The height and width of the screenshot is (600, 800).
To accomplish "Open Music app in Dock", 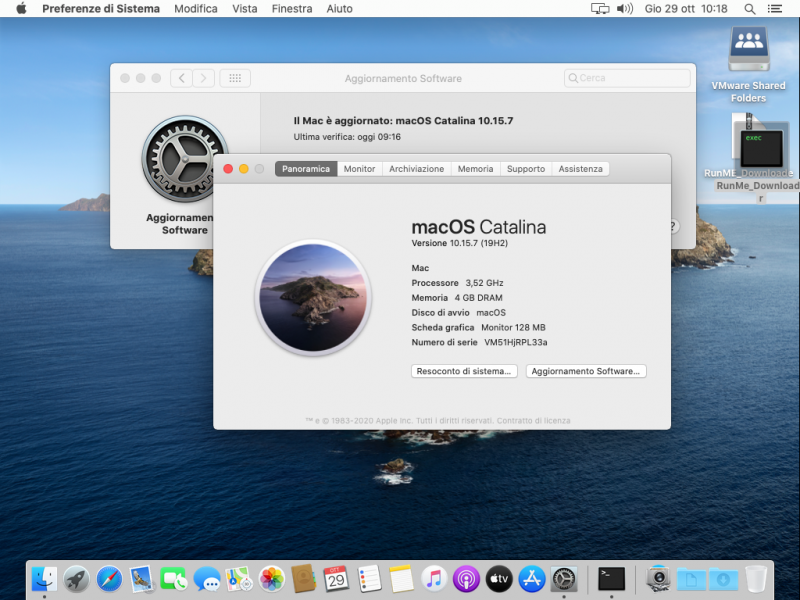I will point(434,579).
